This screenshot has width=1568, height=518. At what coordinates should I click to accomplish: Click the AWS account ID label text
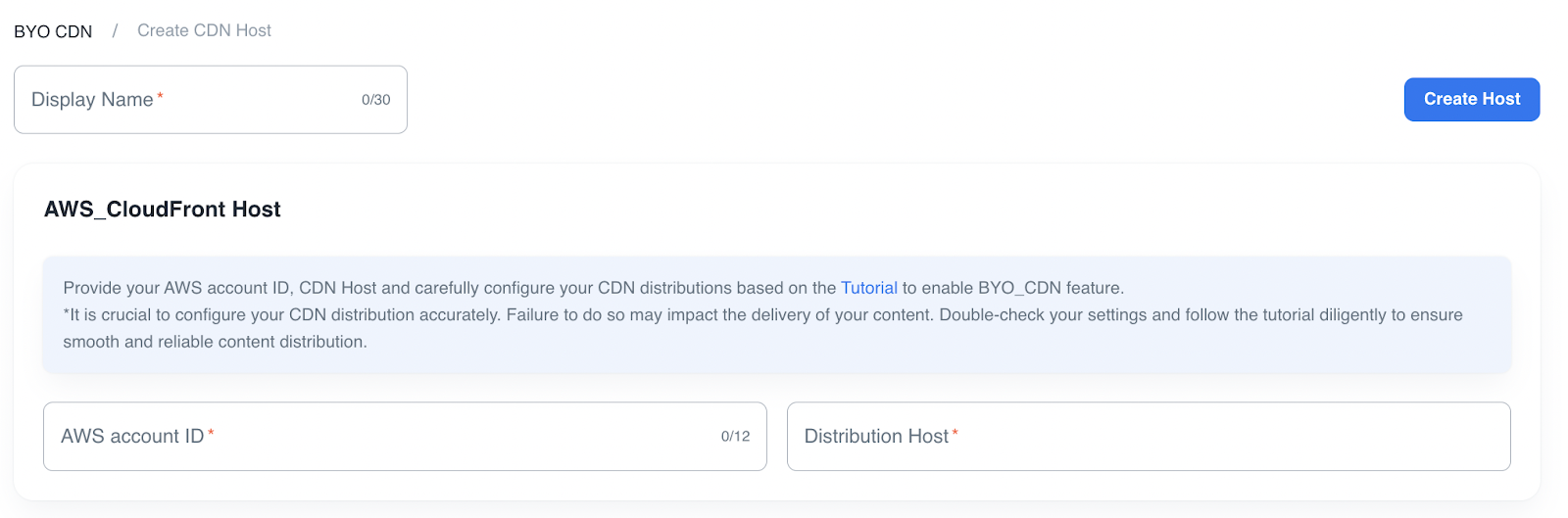click(x=132, y=437)
